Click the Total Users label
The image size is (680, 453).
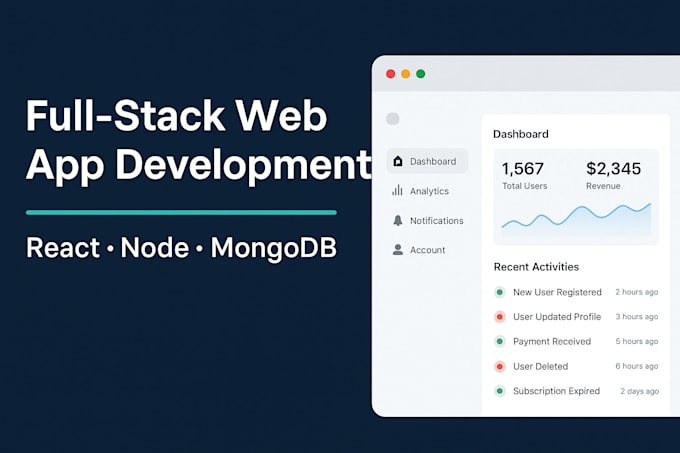(524, 186)
